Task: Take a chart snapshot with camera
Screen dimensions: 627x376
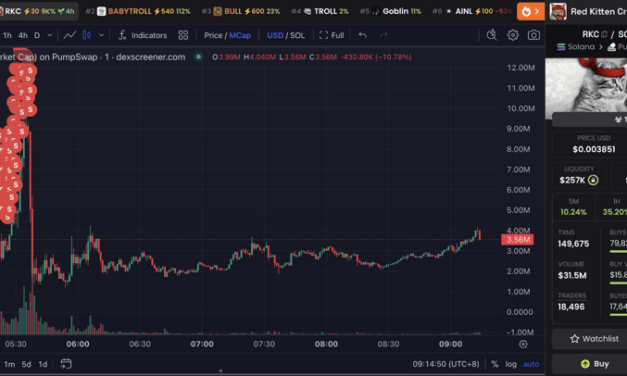Action: pyautogui.click(x=534, y=35)
